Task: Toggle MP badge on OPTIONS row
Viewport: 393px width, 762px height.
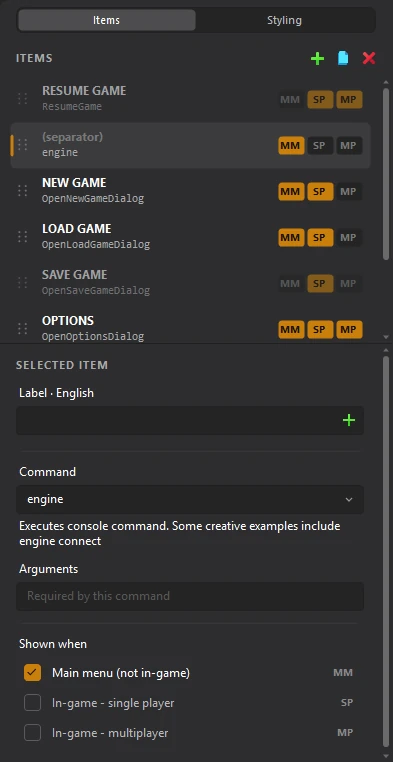Action: click(x=348, y=329)
